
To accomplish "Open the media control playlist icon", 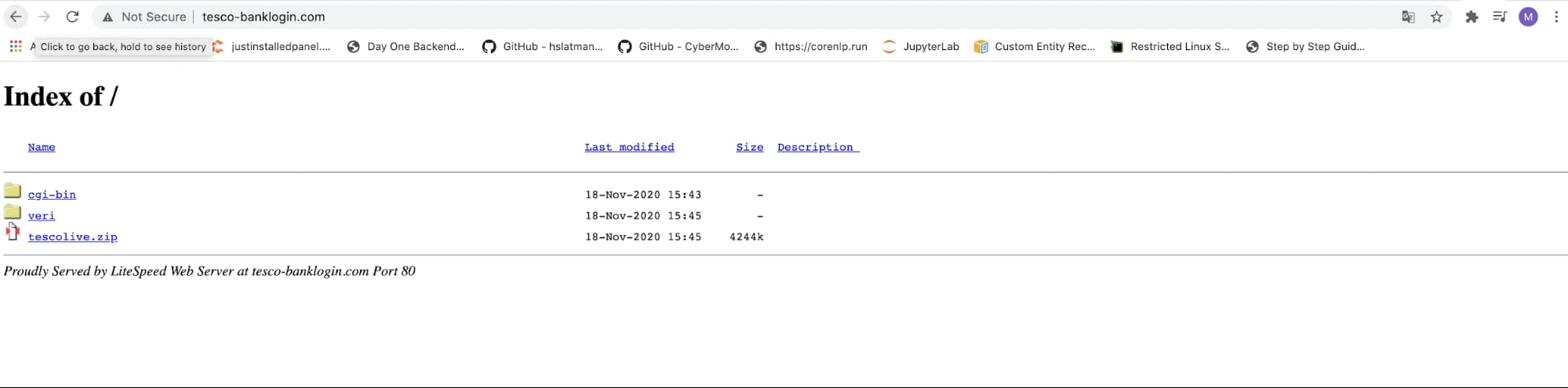I will [1500, 16].
